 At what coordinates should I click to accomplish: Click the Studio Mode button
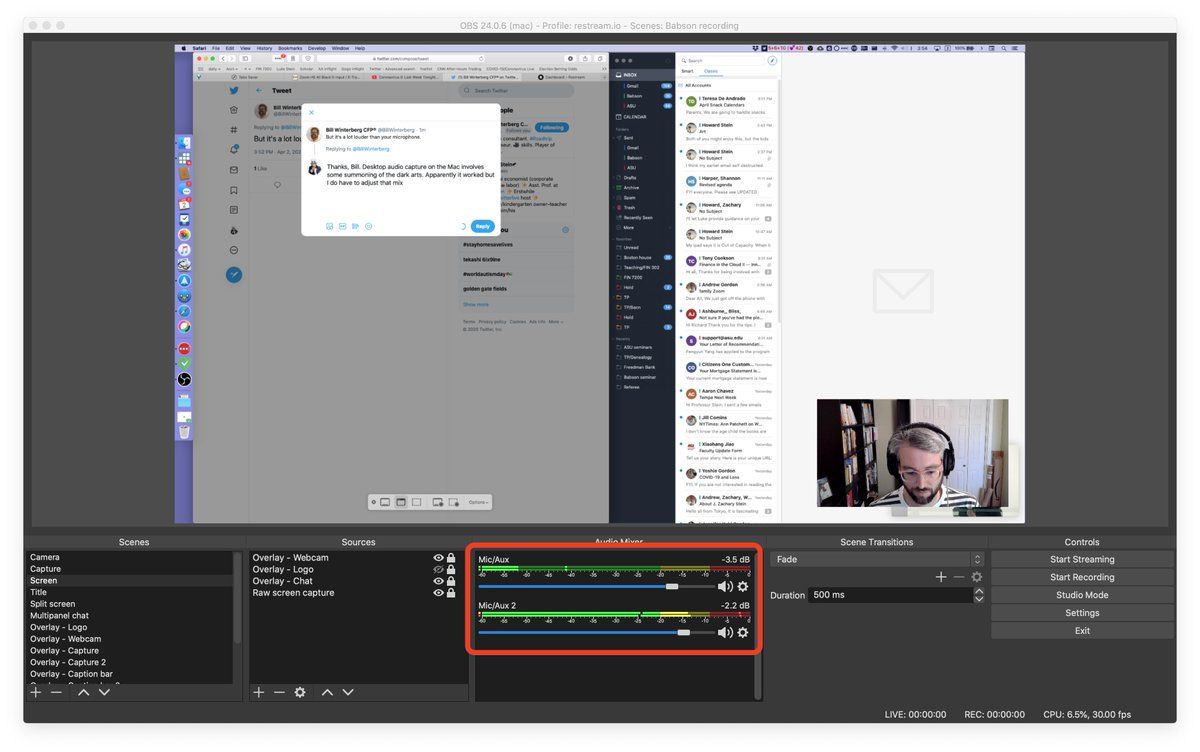click(1082, 595)
